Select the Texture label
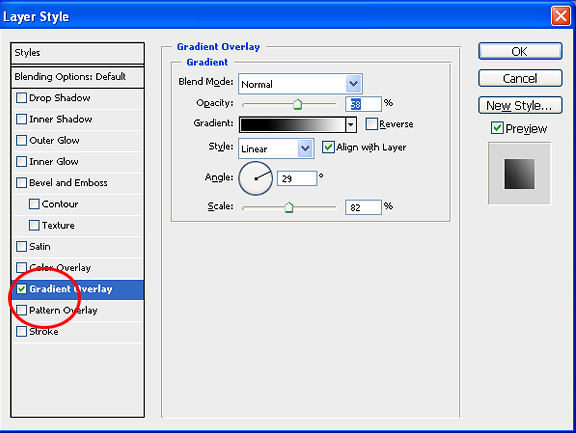The width and height of the screenshot is (576, 433). point(58,225)
